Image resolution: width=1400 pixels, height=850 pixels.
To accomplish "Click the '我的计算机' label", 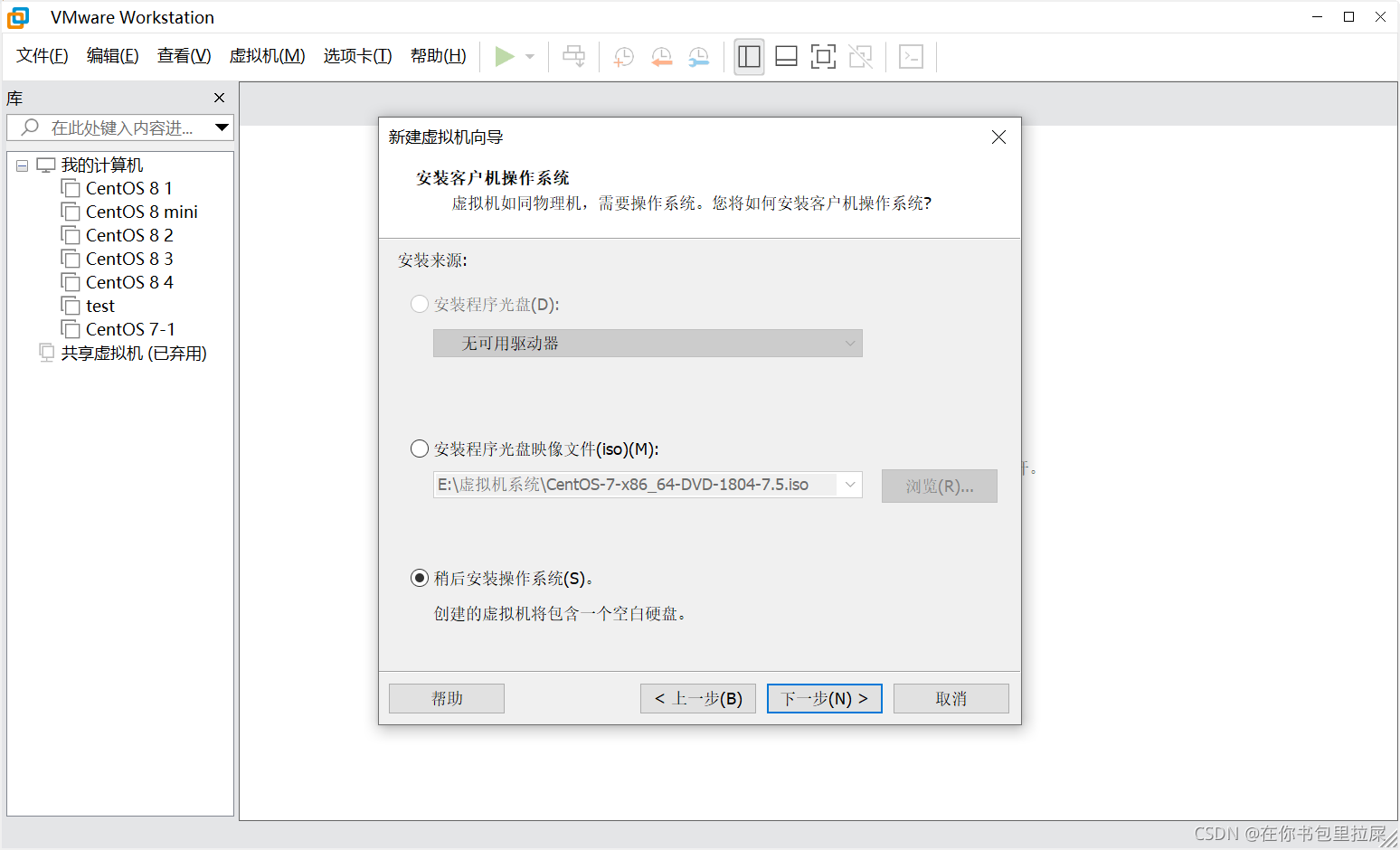I will point(102,165).
